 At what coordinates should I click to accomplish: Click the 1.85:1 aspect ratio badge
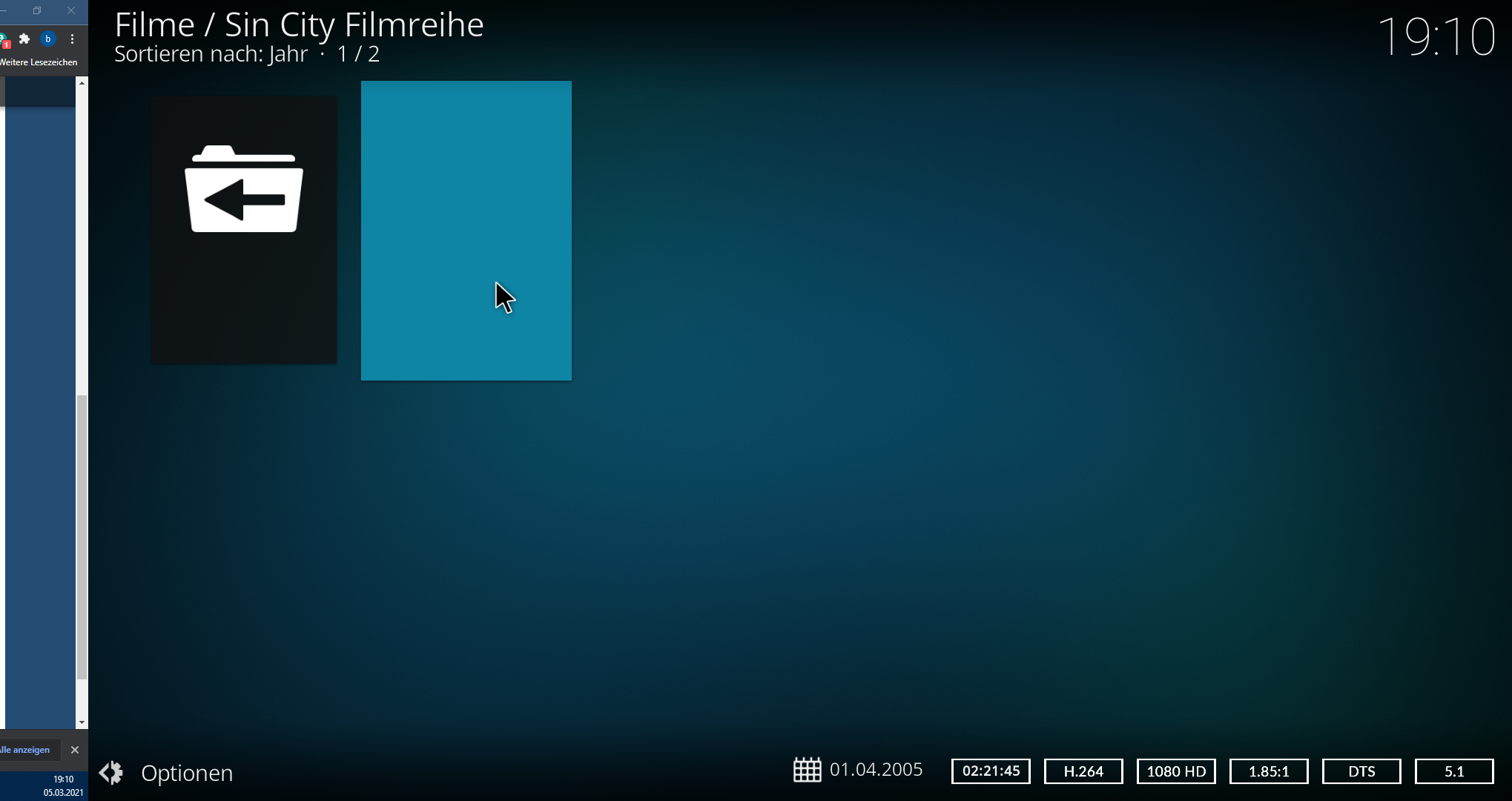1269,771
